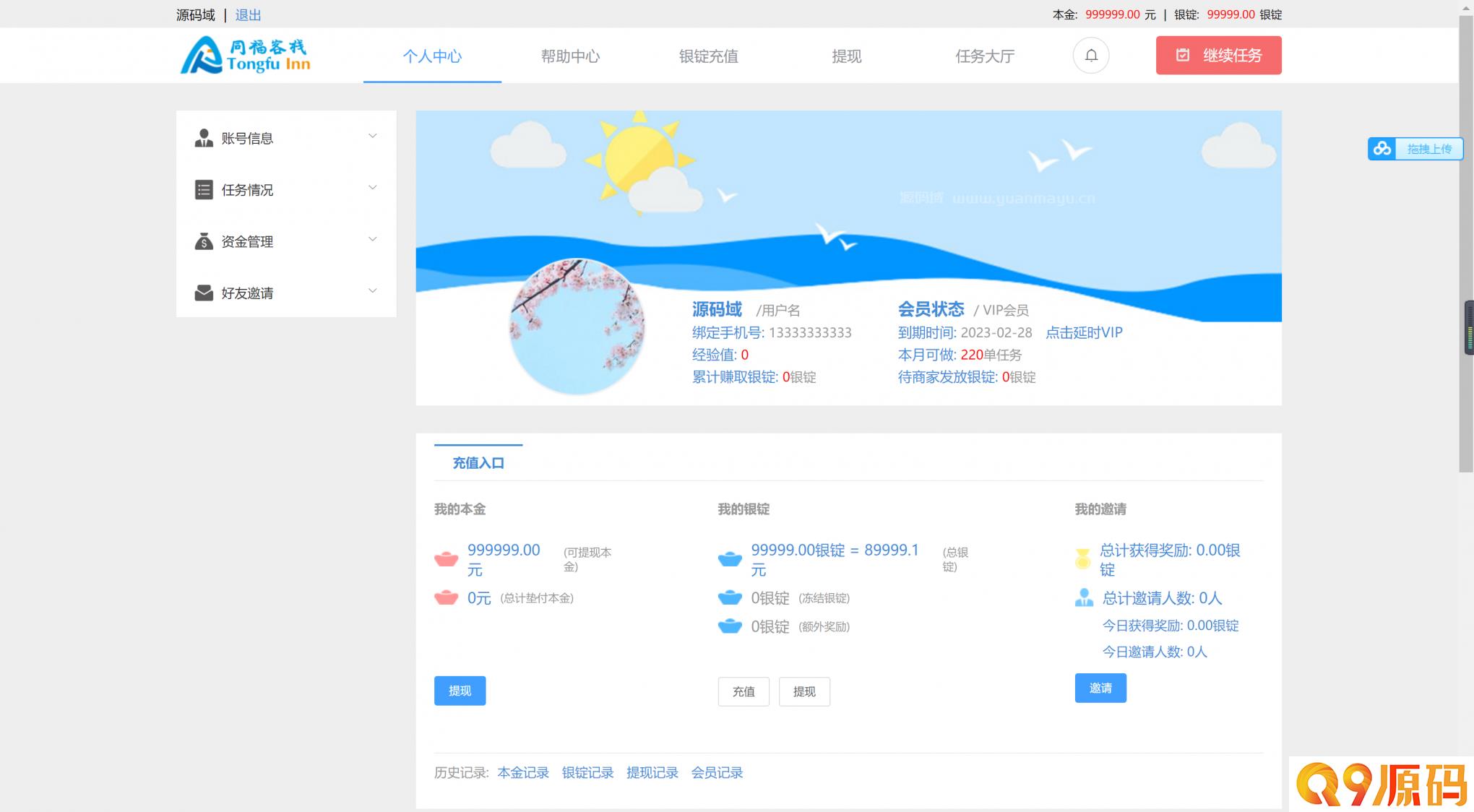Open the 银锭记录 history link

[x=587, y=772]
